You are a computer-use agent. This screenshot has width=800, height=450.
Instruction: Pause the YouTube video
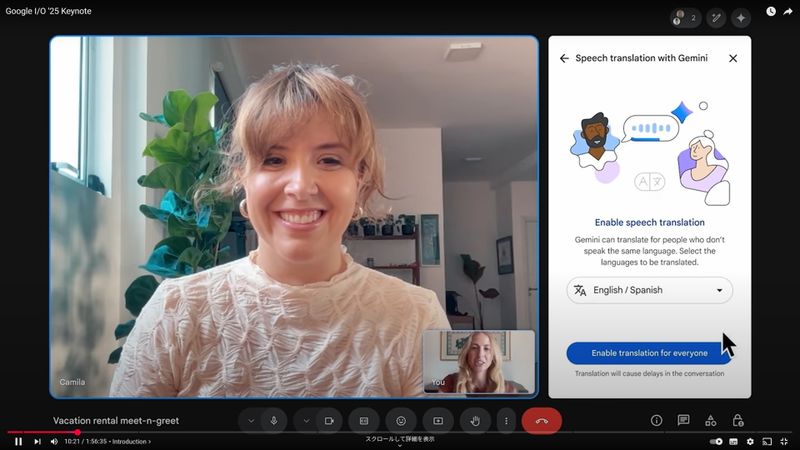[x=18, y=441]
